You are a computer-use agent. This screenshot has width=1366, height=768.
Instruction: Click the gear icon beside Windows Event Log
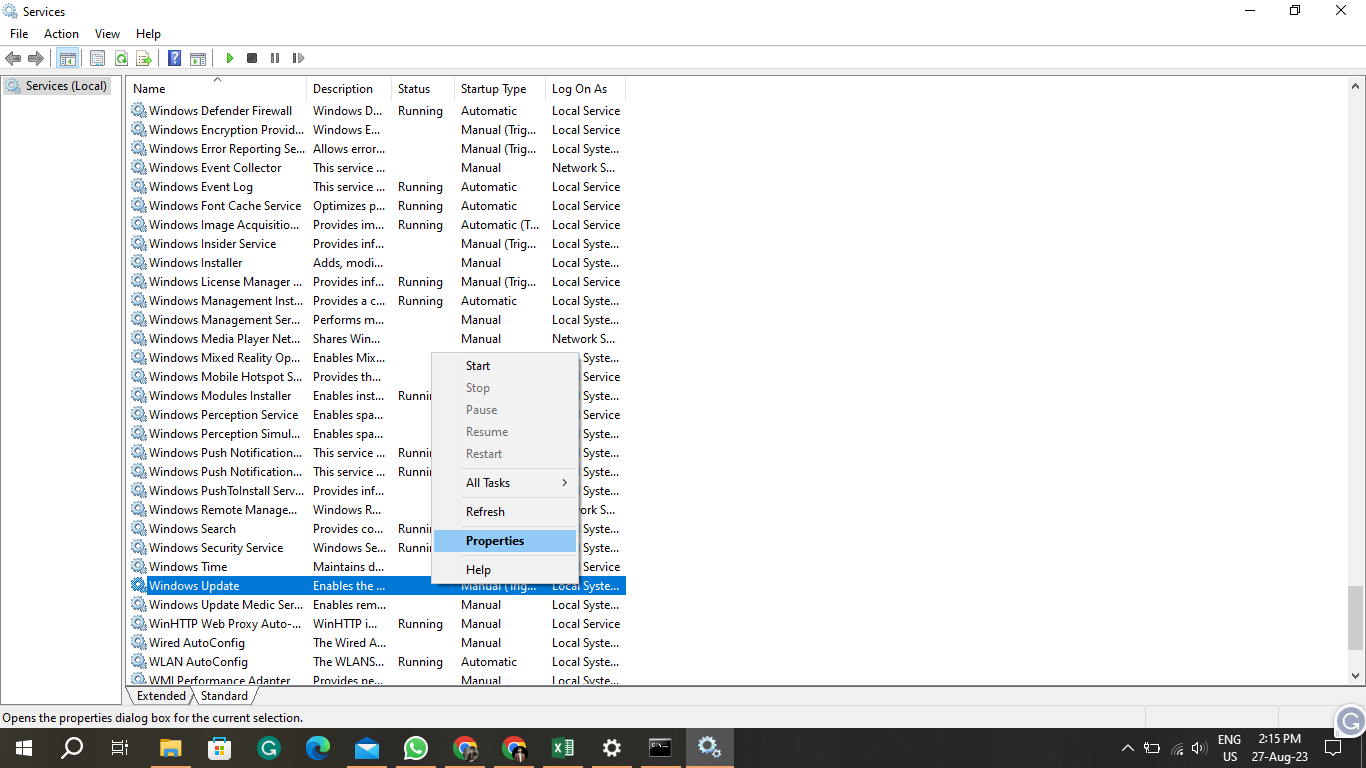point(139,186)
